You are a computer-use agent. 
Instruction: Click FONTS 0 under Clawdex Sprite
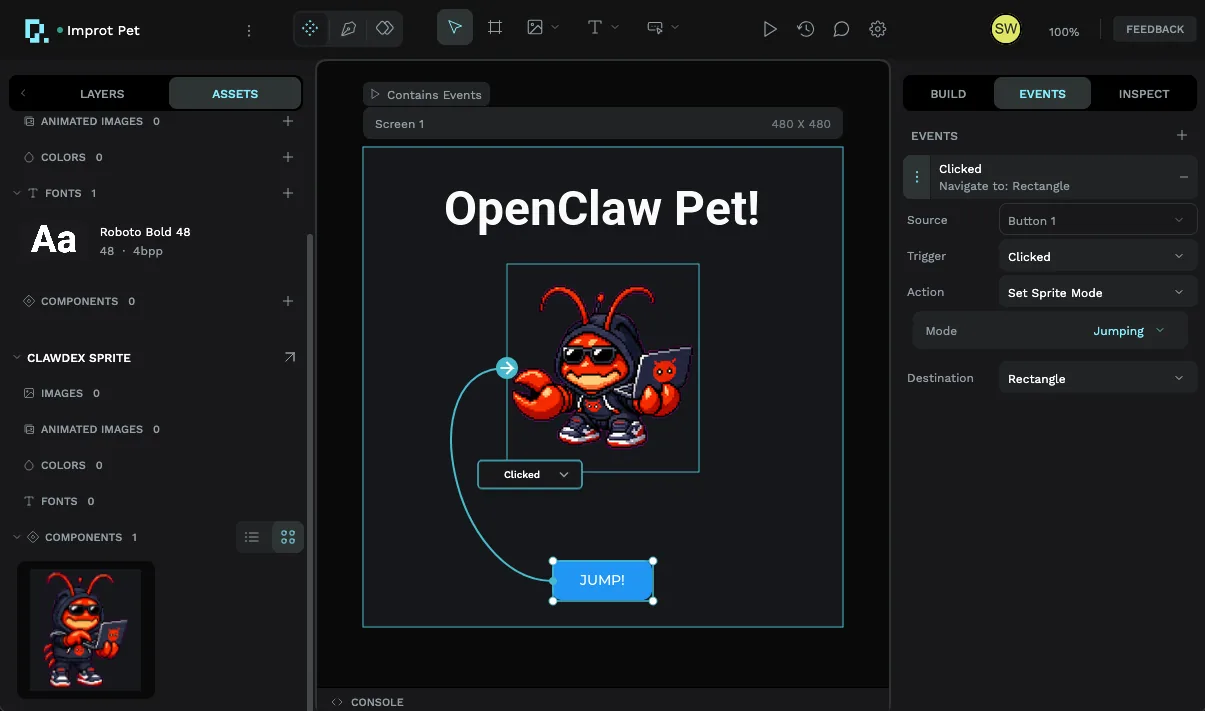[x=59, y=501]
